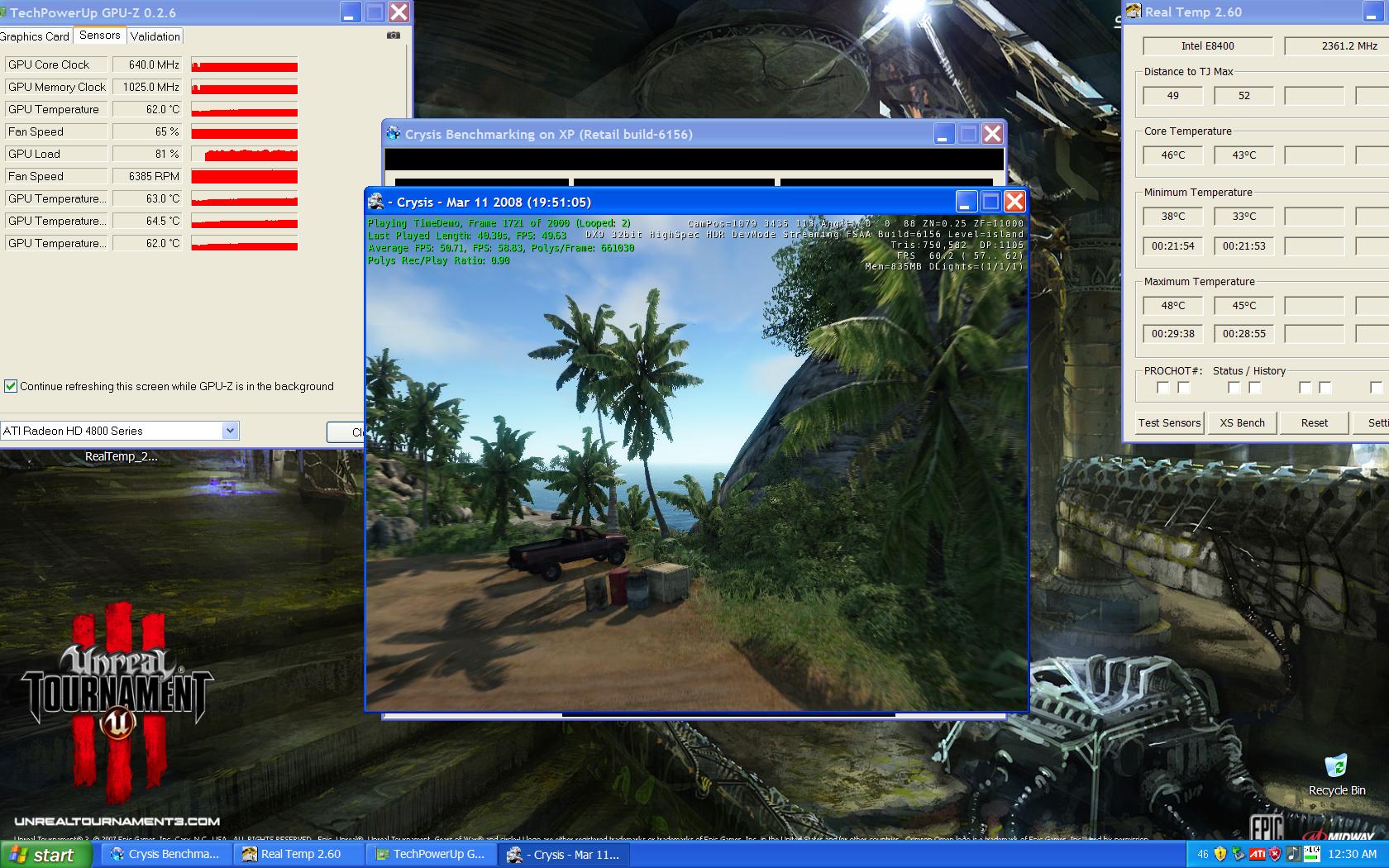Click the GPU Core Clock sensor label
Screen dimensions: 1389x868
click(55, 64)
